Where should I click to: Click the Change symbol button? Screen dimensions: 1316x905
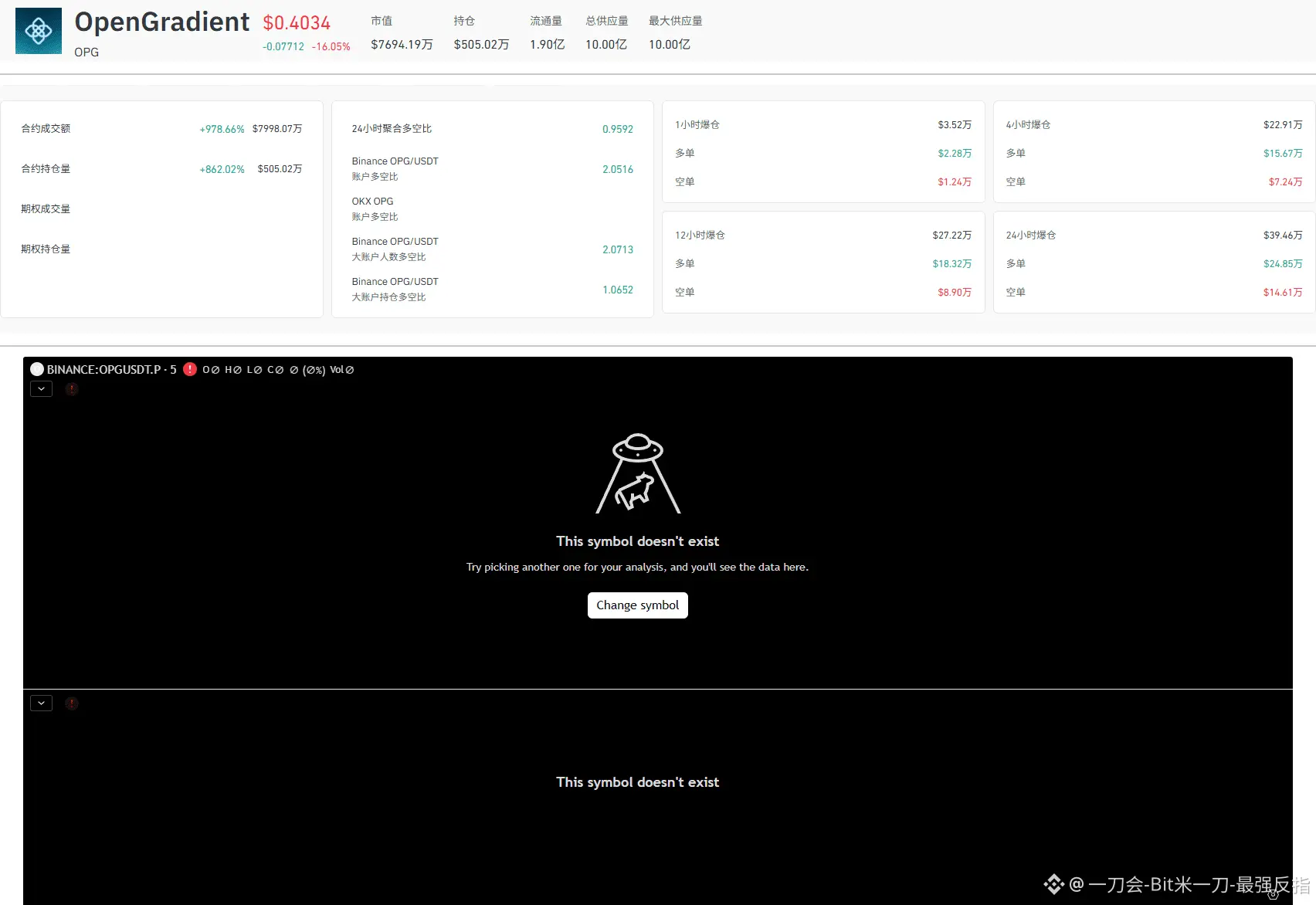(638, 605)
